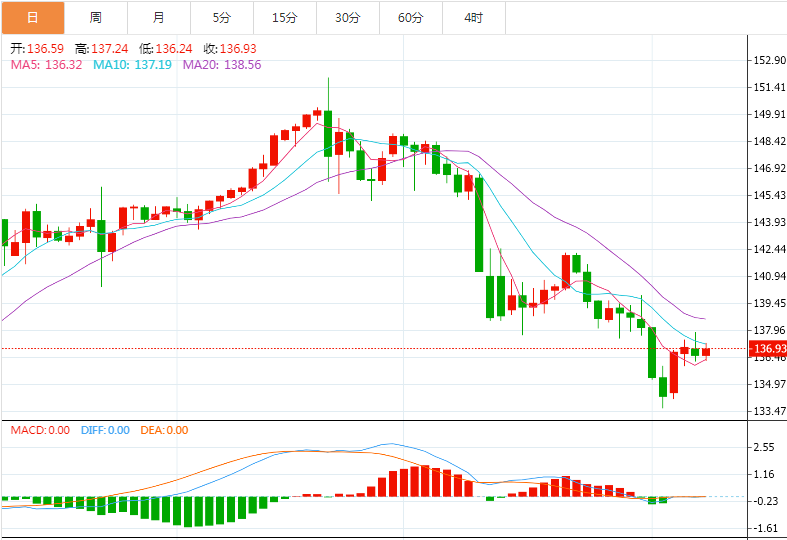Click the 137.96 price axis label

point(769,330)
